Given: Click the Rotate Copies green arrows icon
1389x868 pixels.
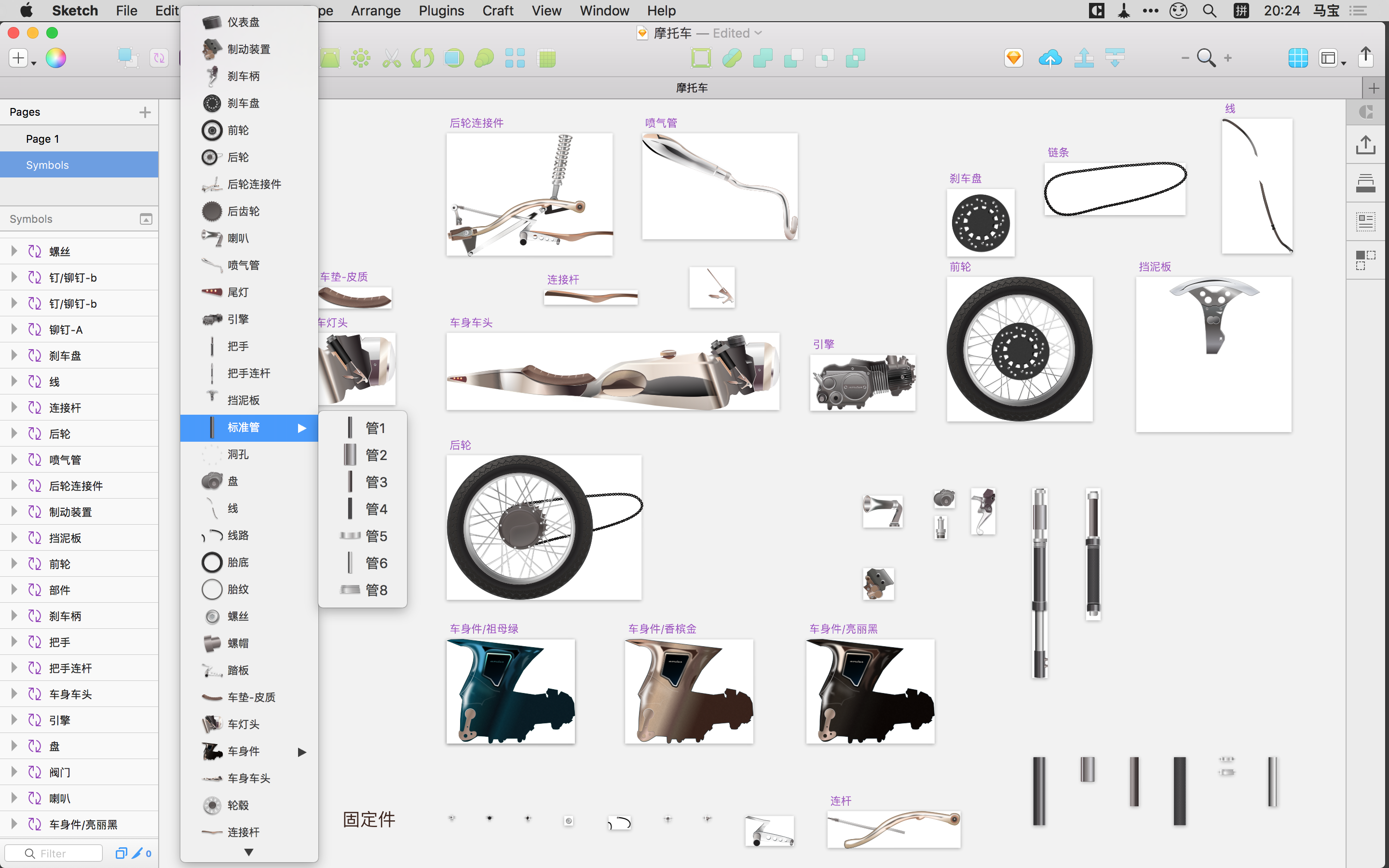Looking at the screenshot, I should 422,58.
